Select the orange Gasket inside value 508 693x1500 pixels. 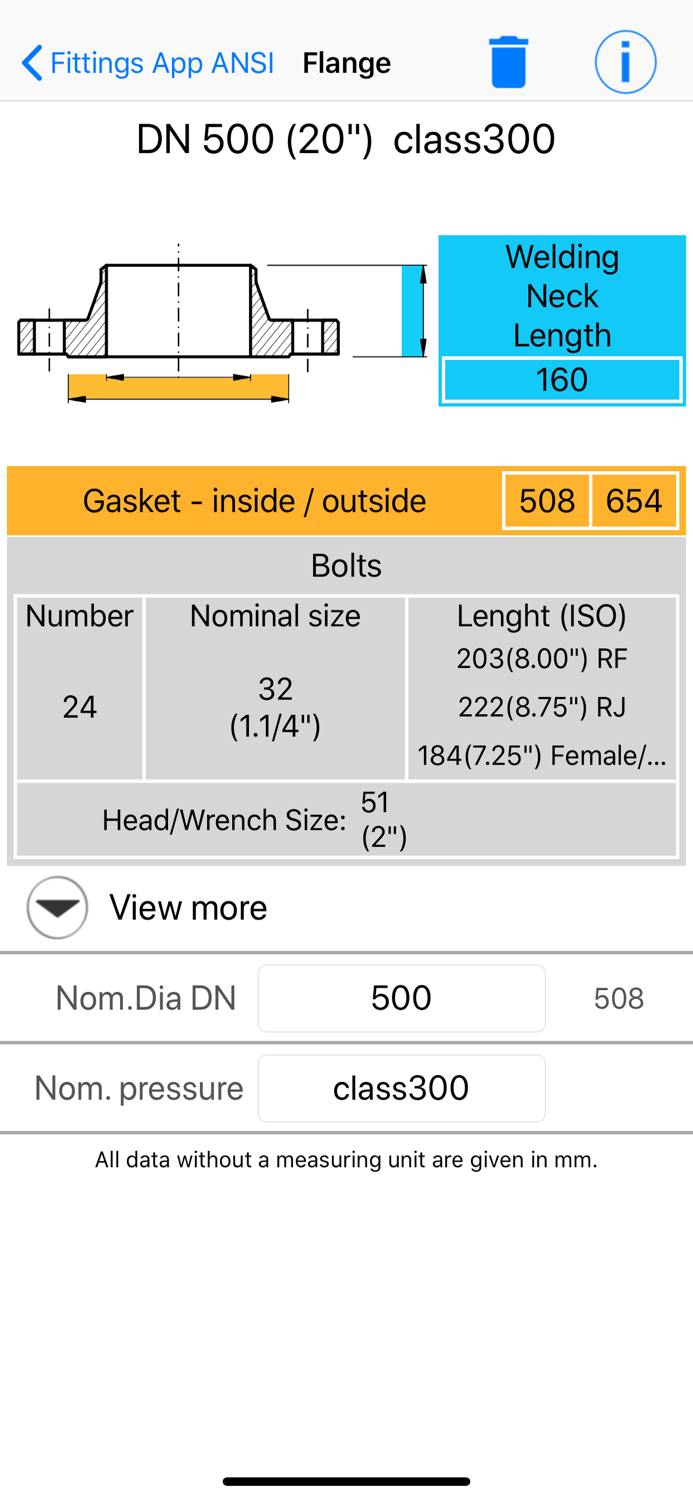pyautogui.click(x=547, y=500)
